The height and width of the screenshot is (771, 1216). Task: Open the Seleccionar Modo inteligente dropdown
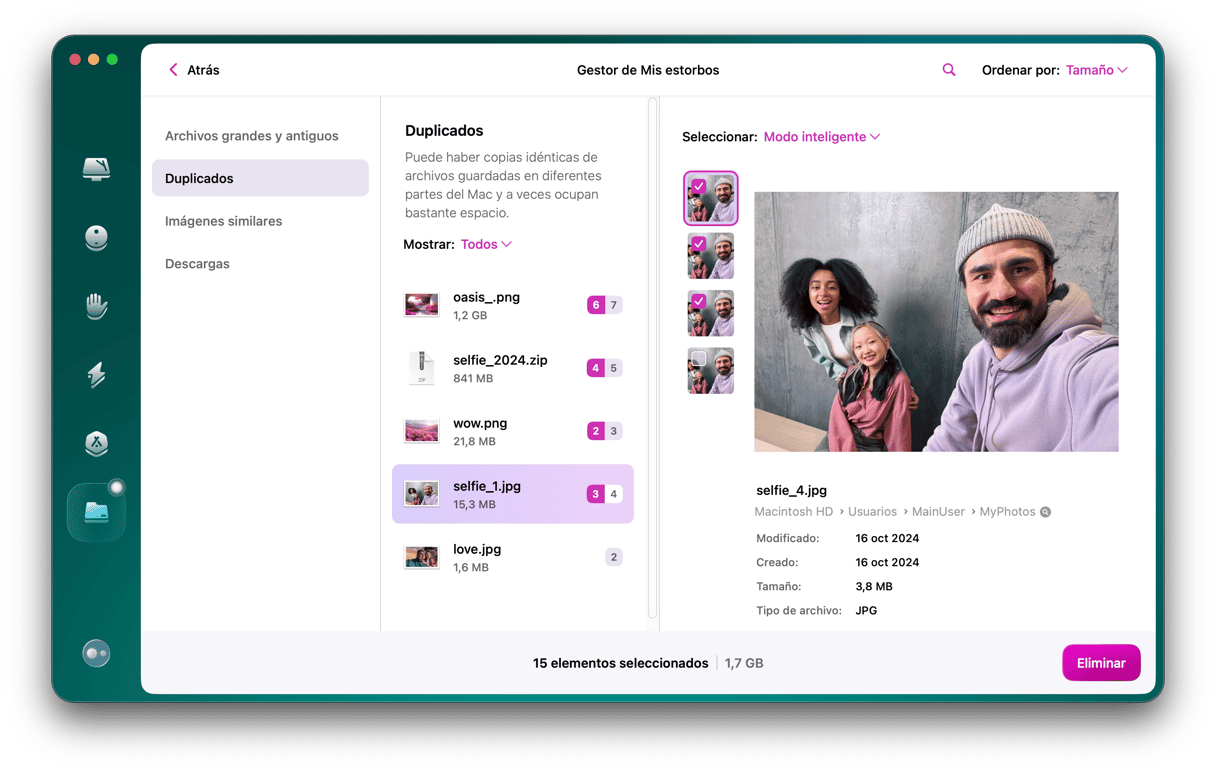(x=821, y=137)
